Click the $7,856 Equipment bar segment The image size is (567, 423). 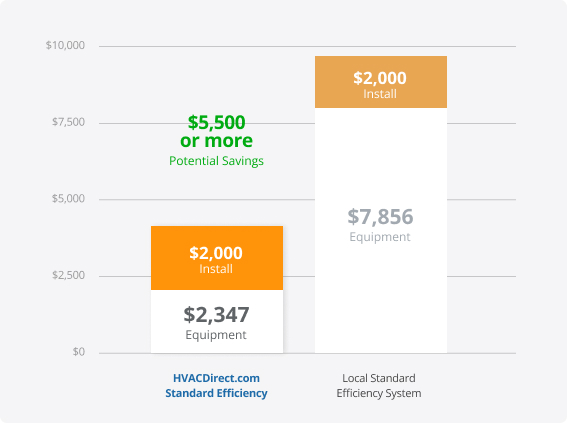(381, 230)
